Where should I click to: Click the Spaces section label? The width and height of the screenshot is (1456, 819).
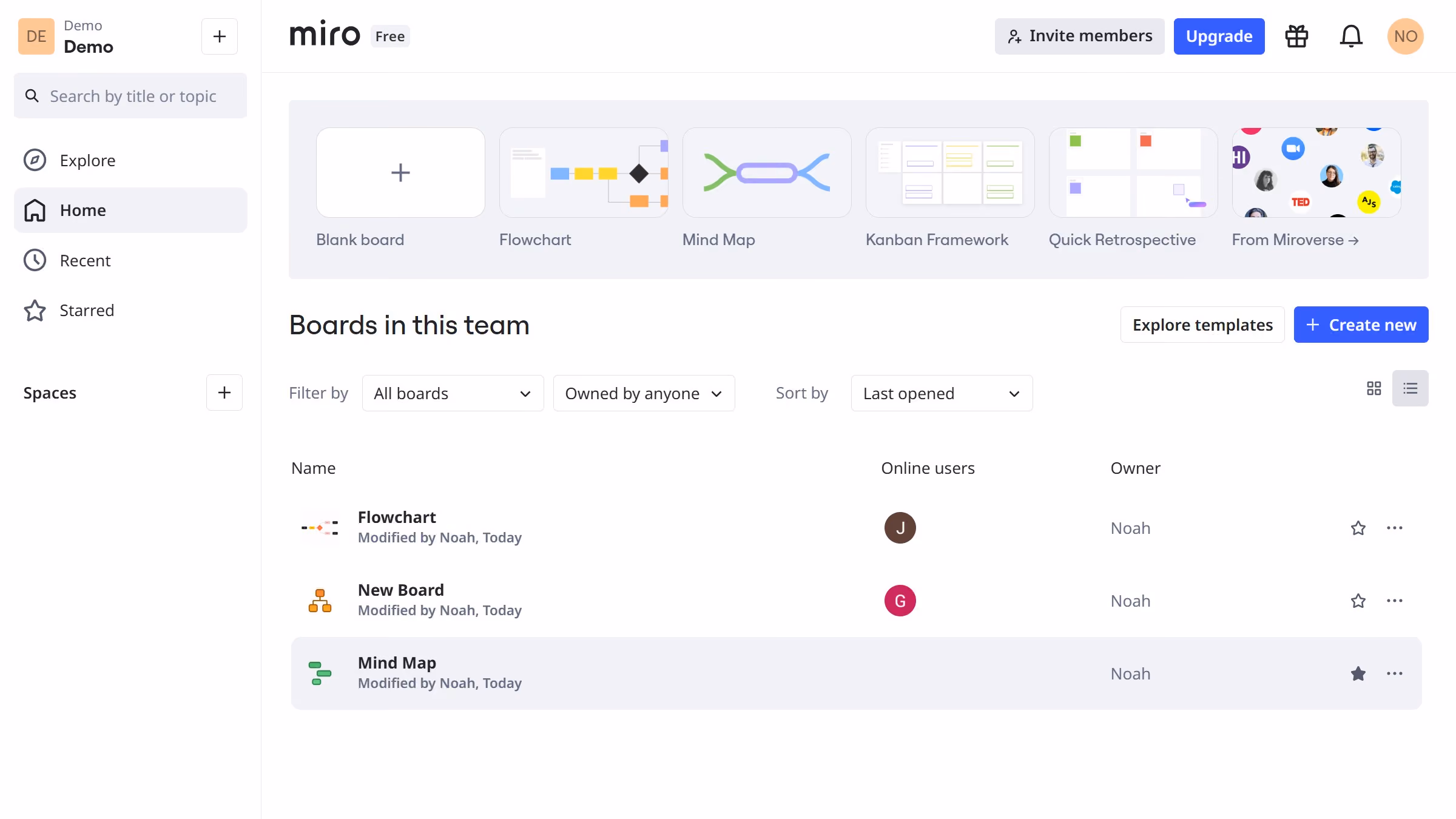[x=50, y=393]
